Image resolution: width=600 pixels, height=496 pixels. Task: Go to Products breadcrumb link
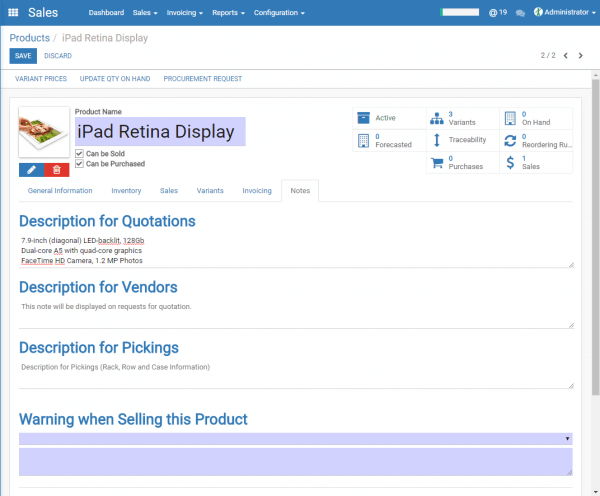29,38
